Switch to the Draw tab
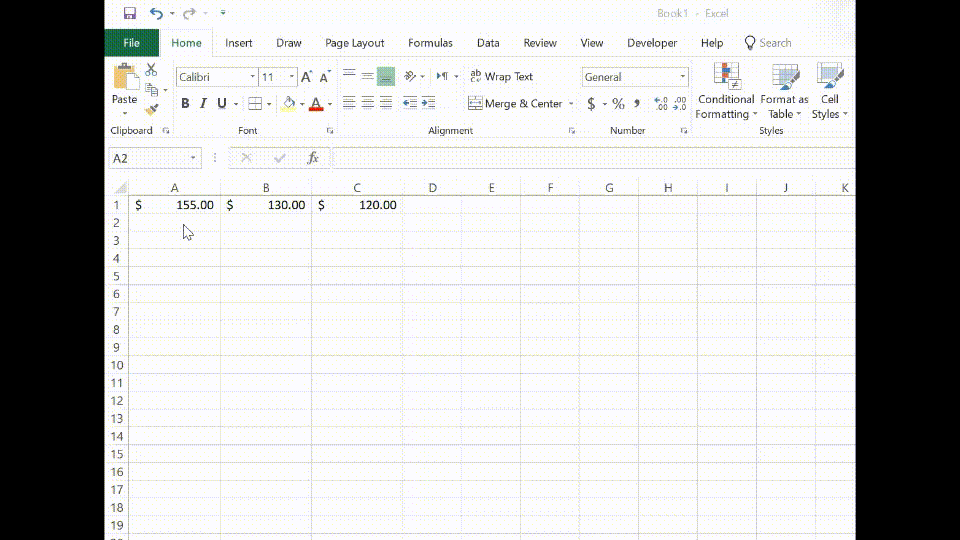 (x=289, y=43)
